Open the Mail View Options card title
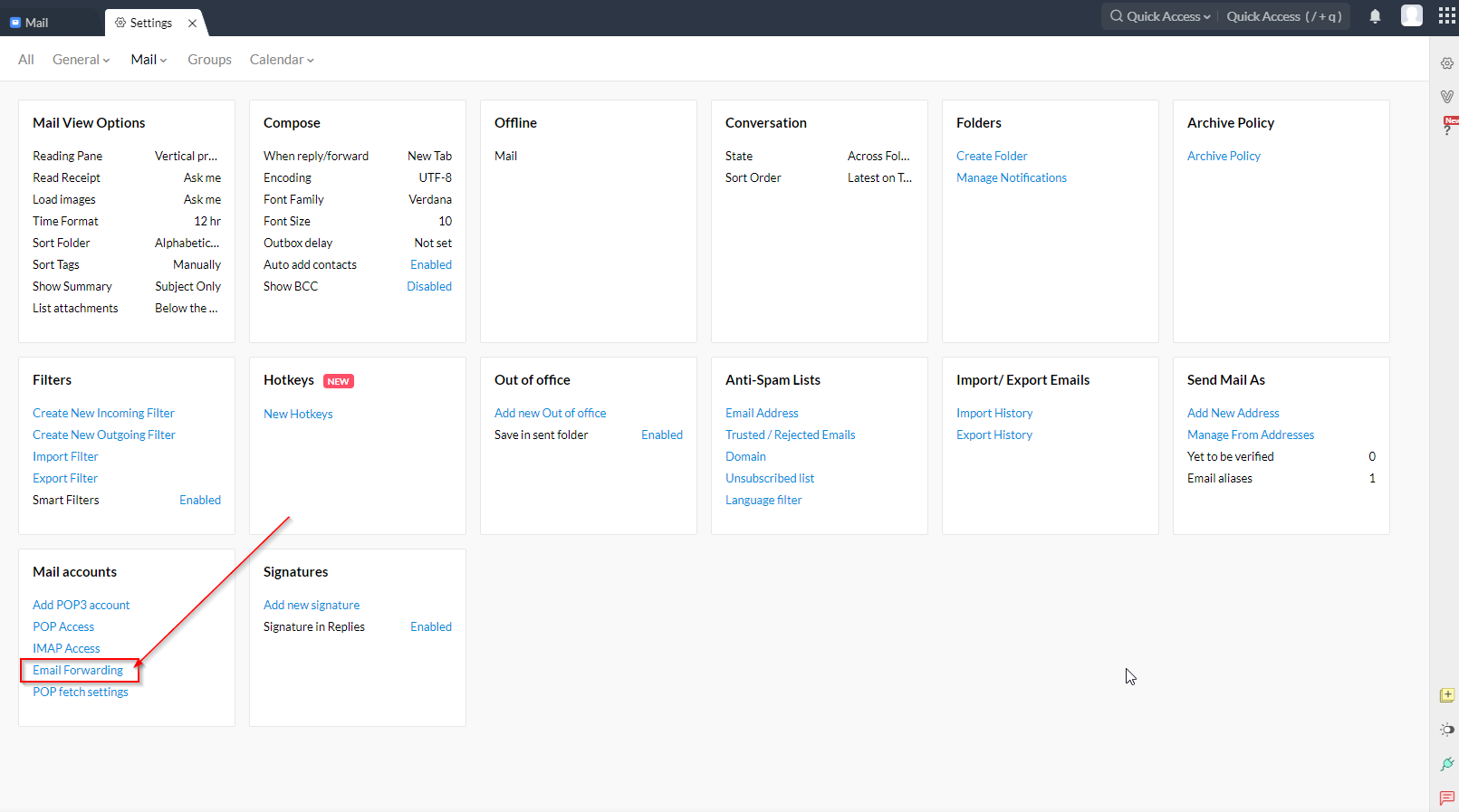 (89, 123)
